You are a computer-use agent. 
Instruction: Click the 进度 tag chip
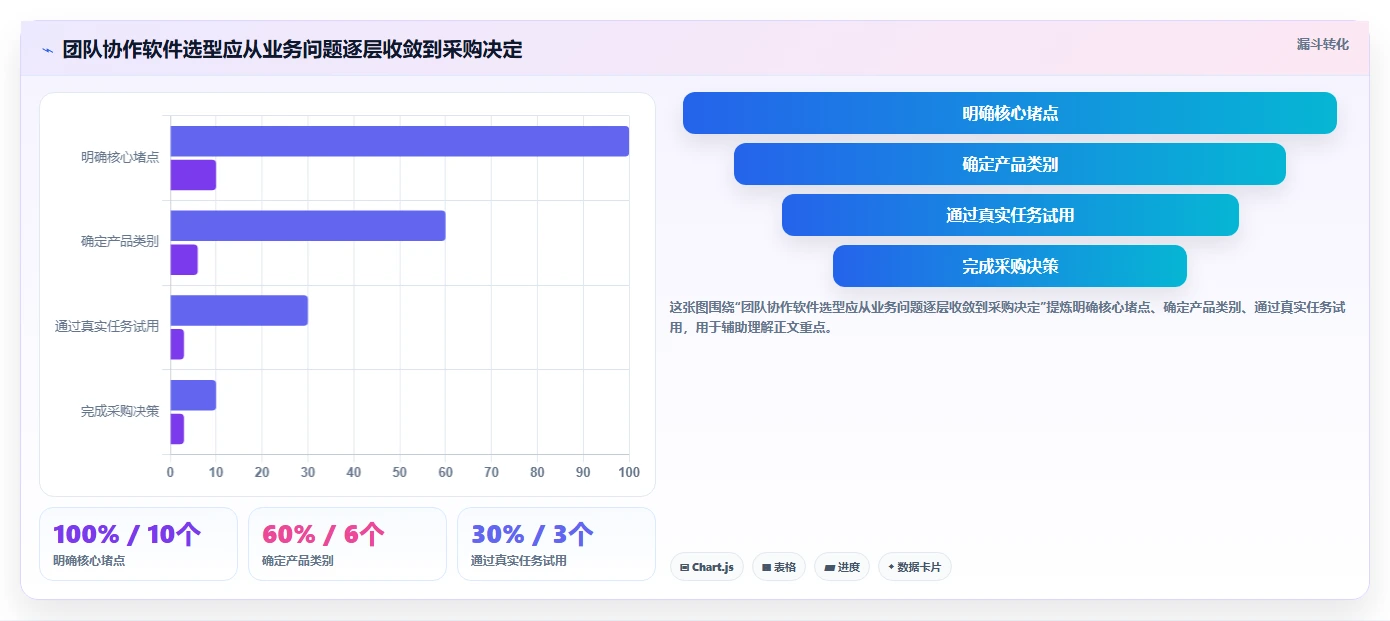pyautogui.click(x=842, y=567)
